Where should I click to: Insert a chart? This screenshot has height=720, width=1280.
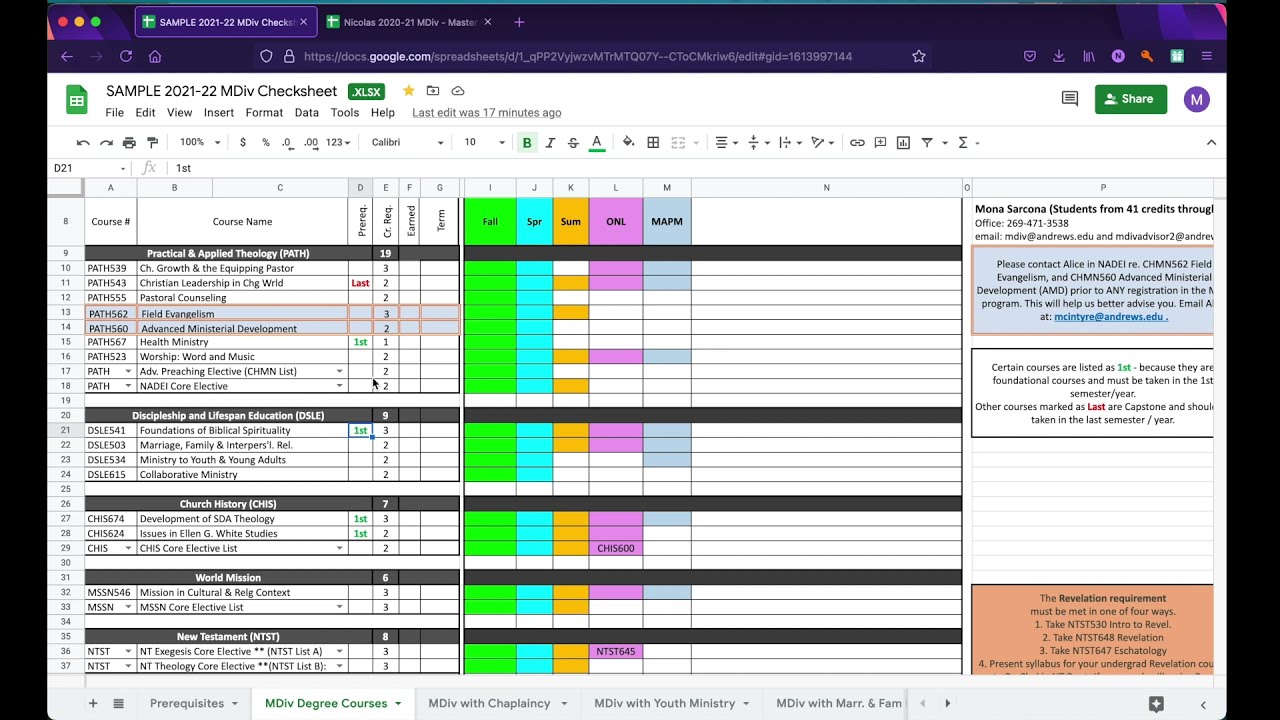coord(903,143)
